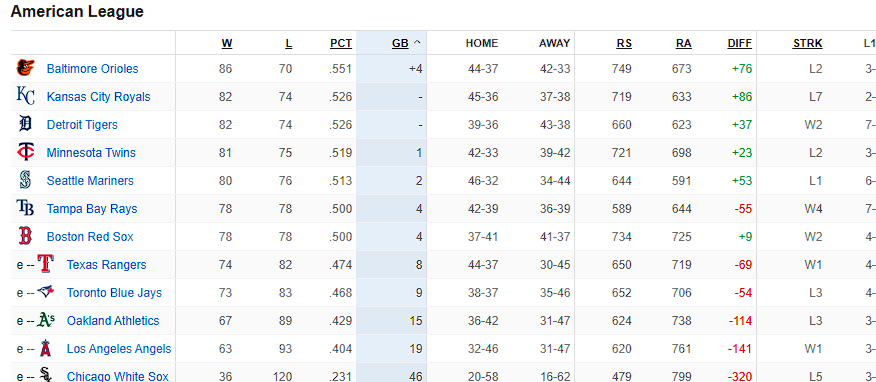Viewport: 876px width, 382px height.
Task: Click the Kansas City Royals logo
Action: (x=26, y=96)
